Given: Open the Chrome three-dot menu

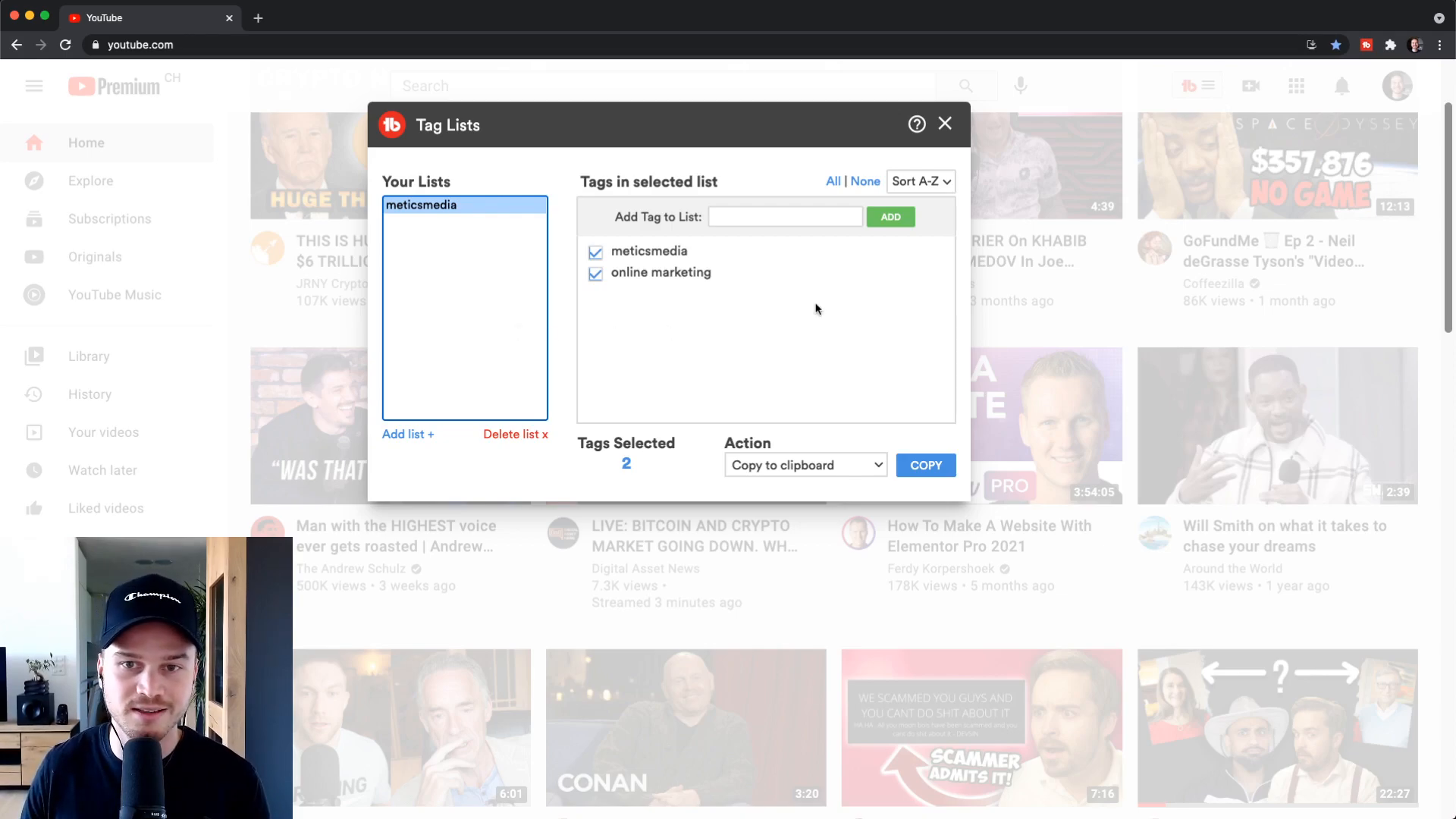Looking at the screenshot, I should coord(1439,45).
